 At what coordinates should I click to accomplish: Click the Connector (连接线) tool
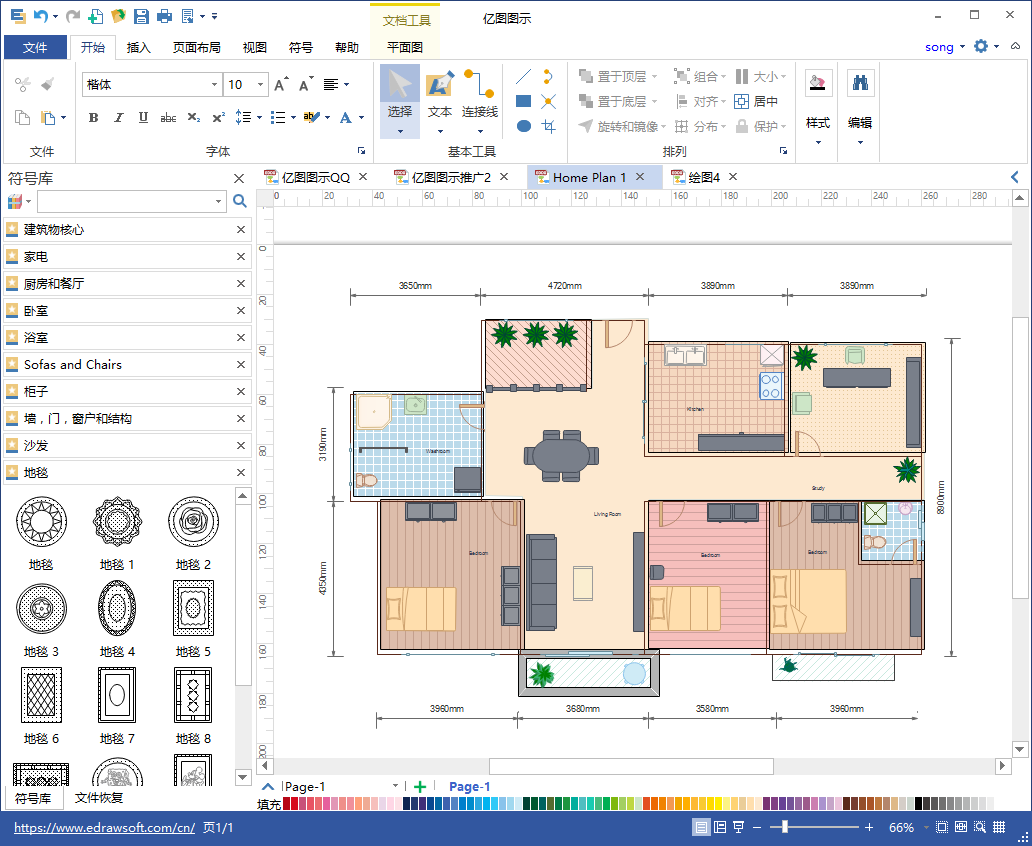pos(479,96)
